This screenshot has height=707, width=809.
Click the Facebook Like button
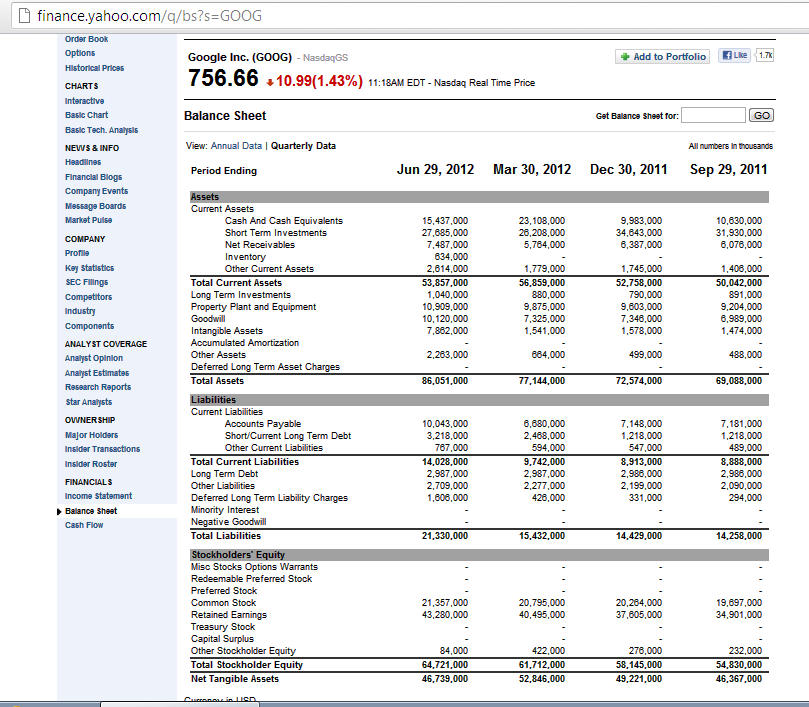[733, 56]
